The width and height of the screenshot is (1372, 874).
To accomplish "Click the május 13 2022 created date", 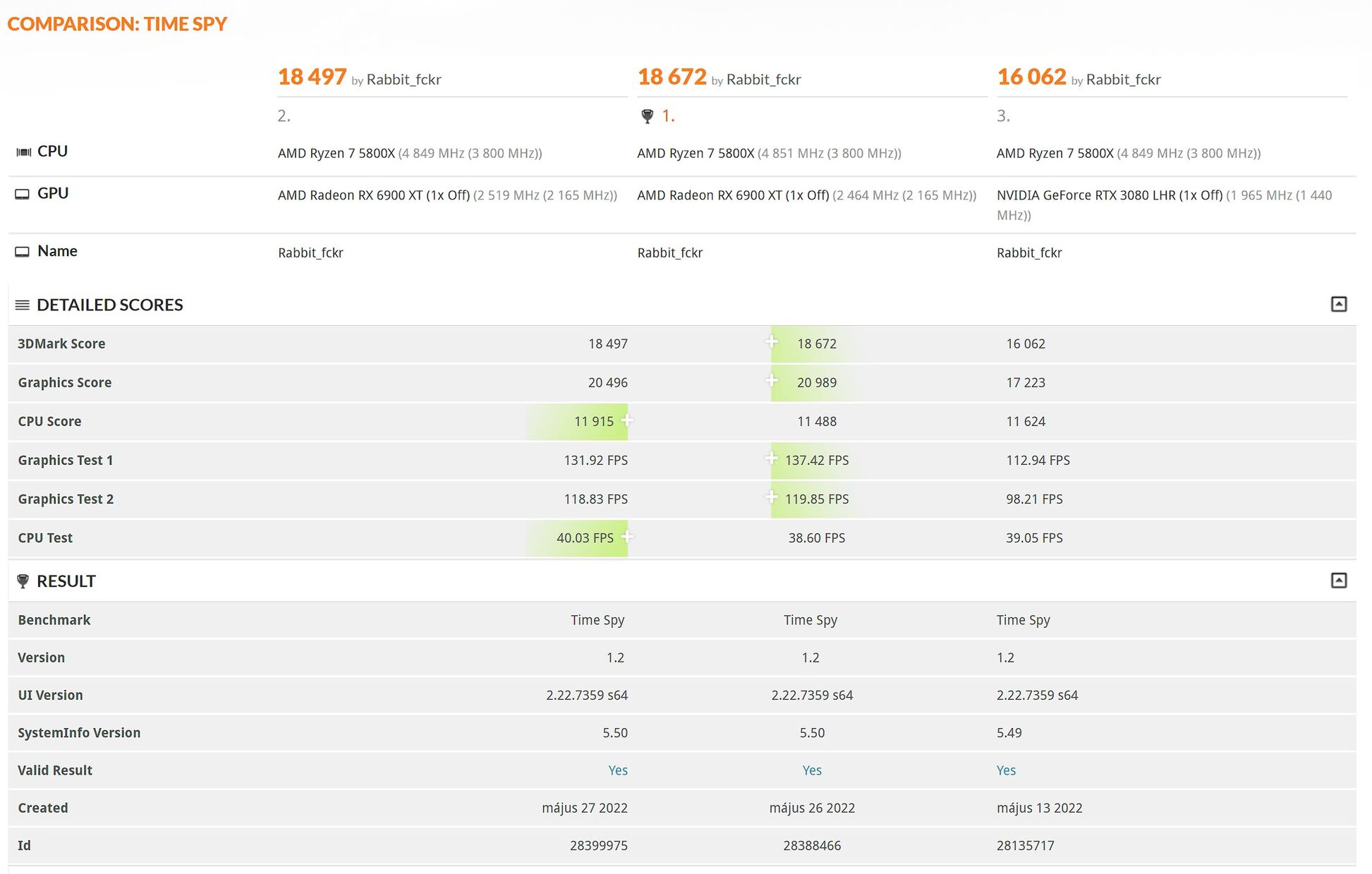I will (1039, 808).
